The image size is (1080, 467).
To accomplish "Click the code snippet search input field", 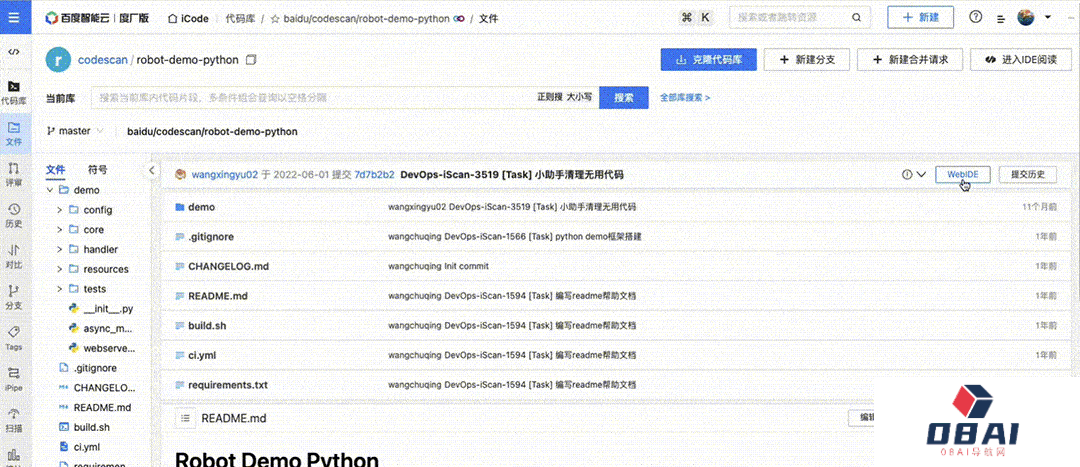I will pyautogui.click(x=310, y=98).
